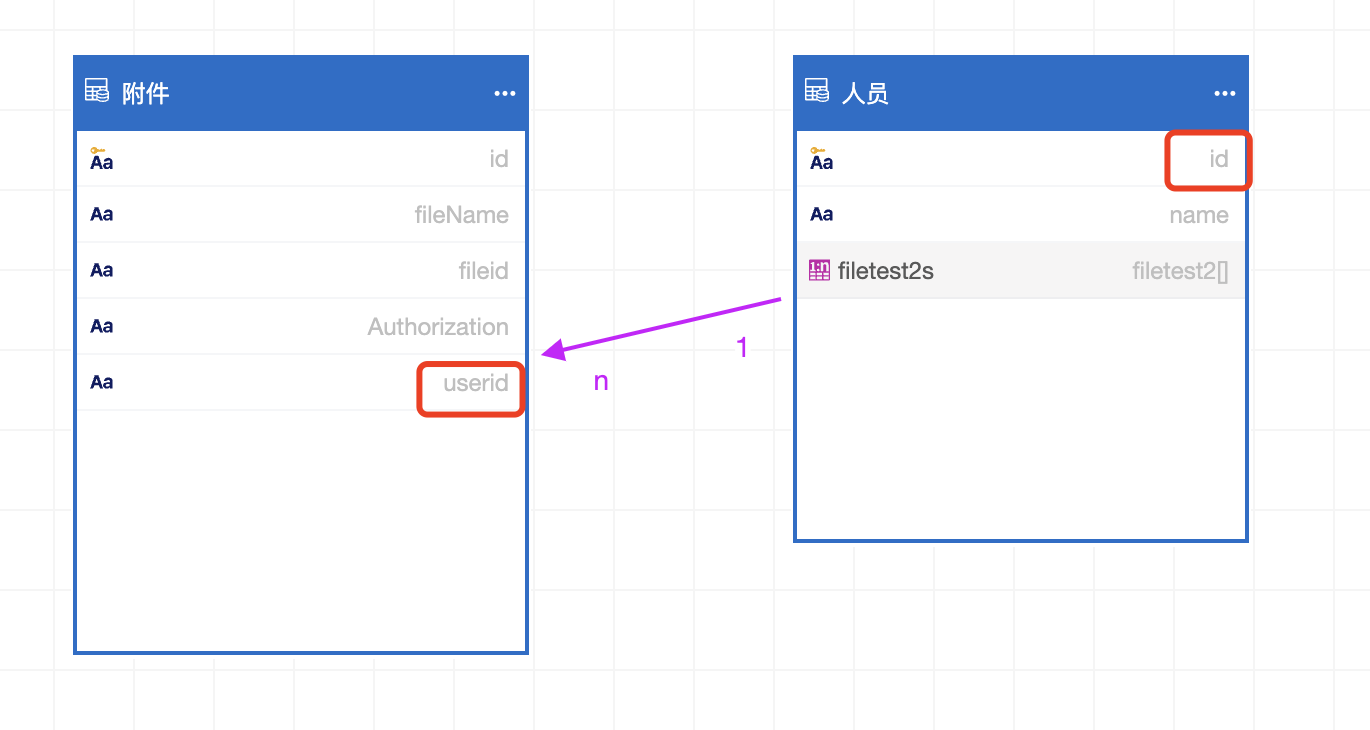Click the text type icon beside name
This screenshot has width=1370, height=730.
[x=821, y=214]
